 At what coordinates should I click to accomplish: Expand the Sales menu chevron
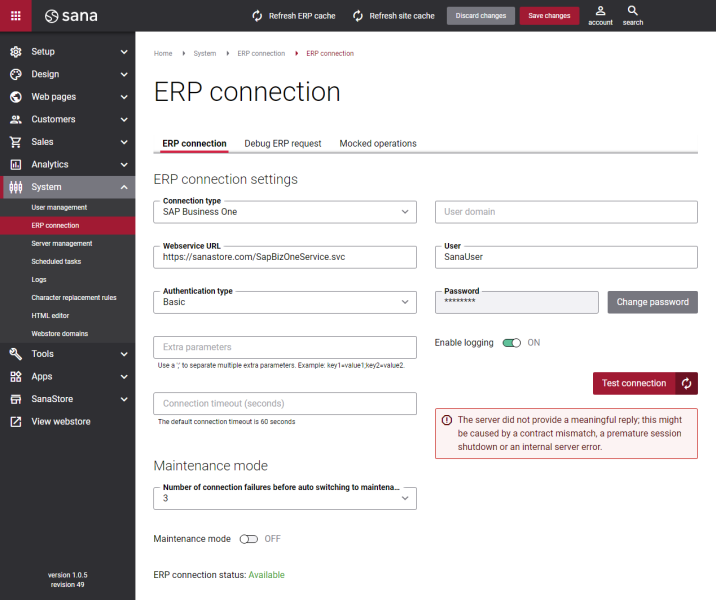[x=124, y=142]
